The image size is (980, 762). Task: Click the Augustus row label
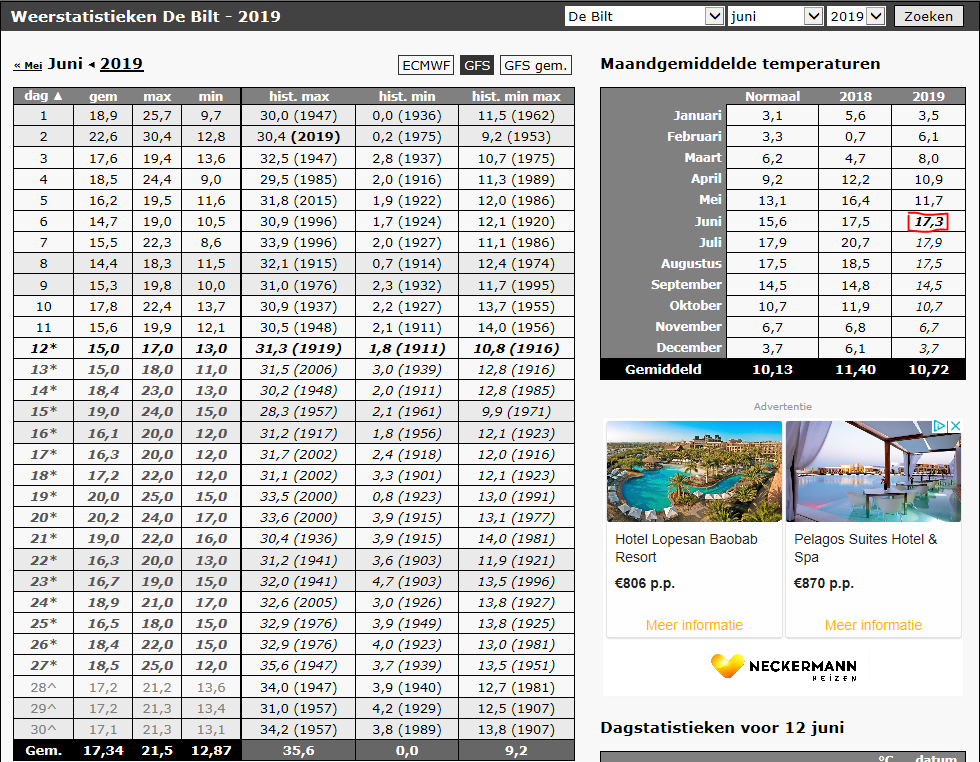(691, 263)
